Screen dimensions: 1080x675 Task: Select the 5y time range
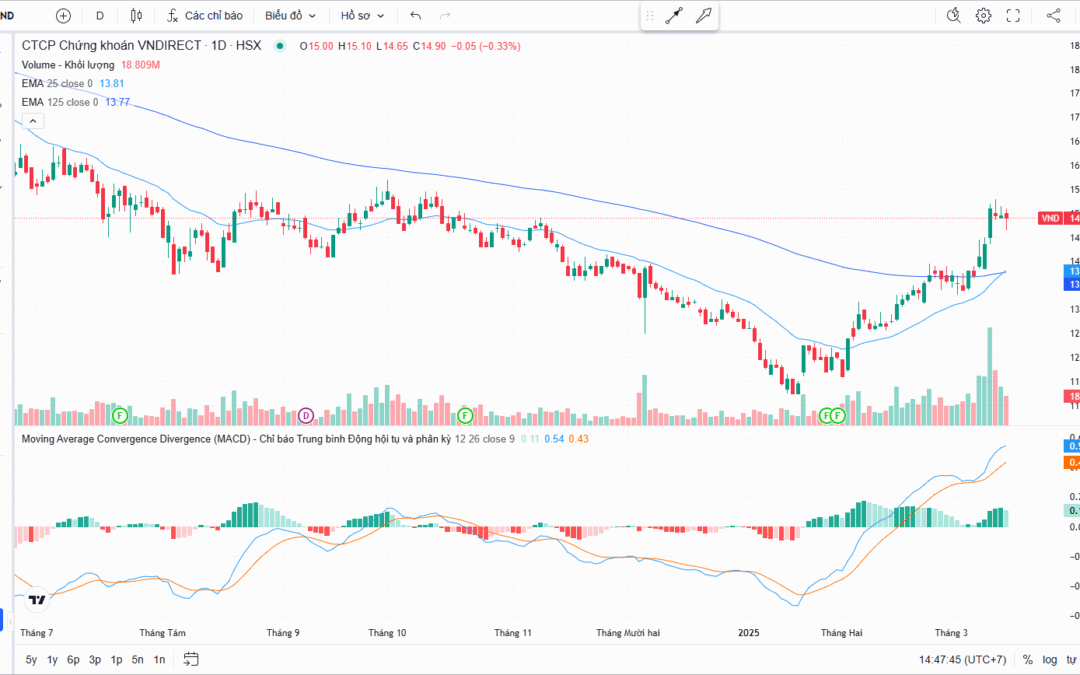(31, 659)
